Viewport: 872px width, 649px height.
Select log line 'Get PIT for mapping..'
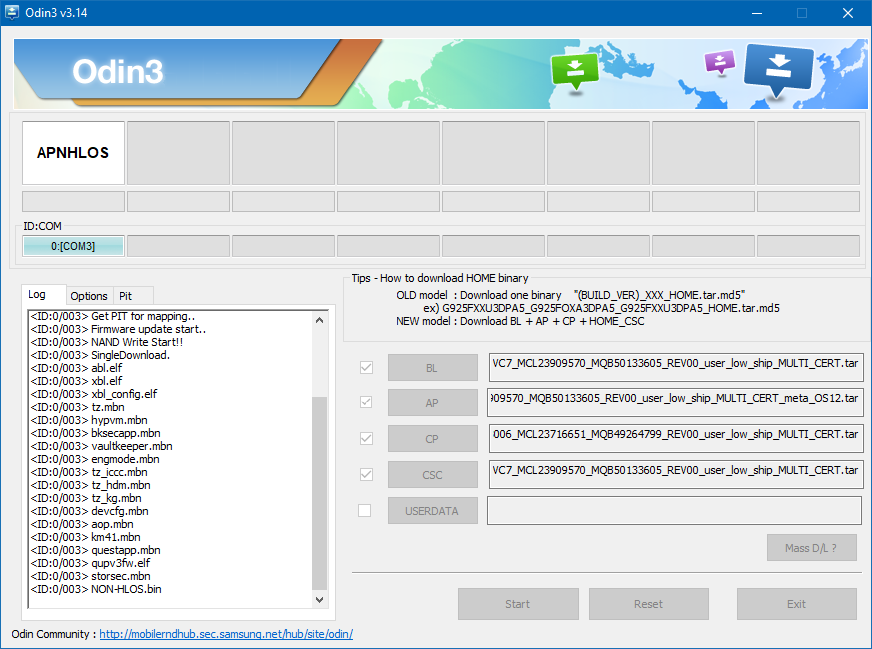(x=112, y=316)
